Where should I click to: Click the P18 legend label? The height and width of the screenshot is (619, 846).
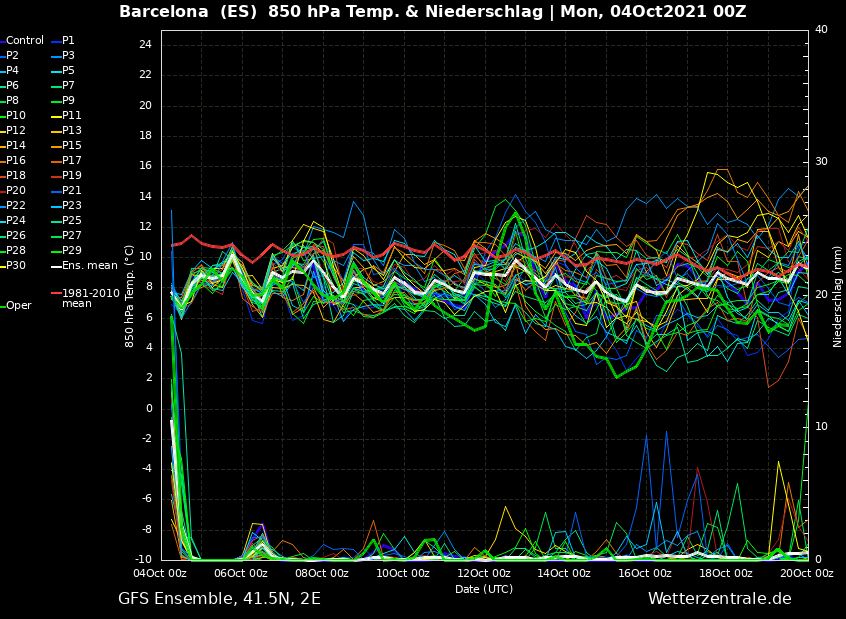pos(16,175)
